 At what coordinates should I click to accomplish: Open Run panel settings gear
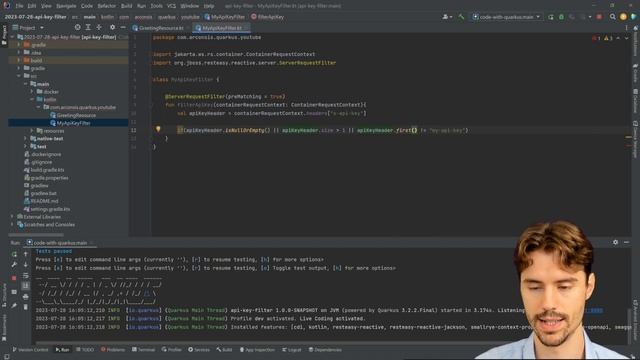616,242
